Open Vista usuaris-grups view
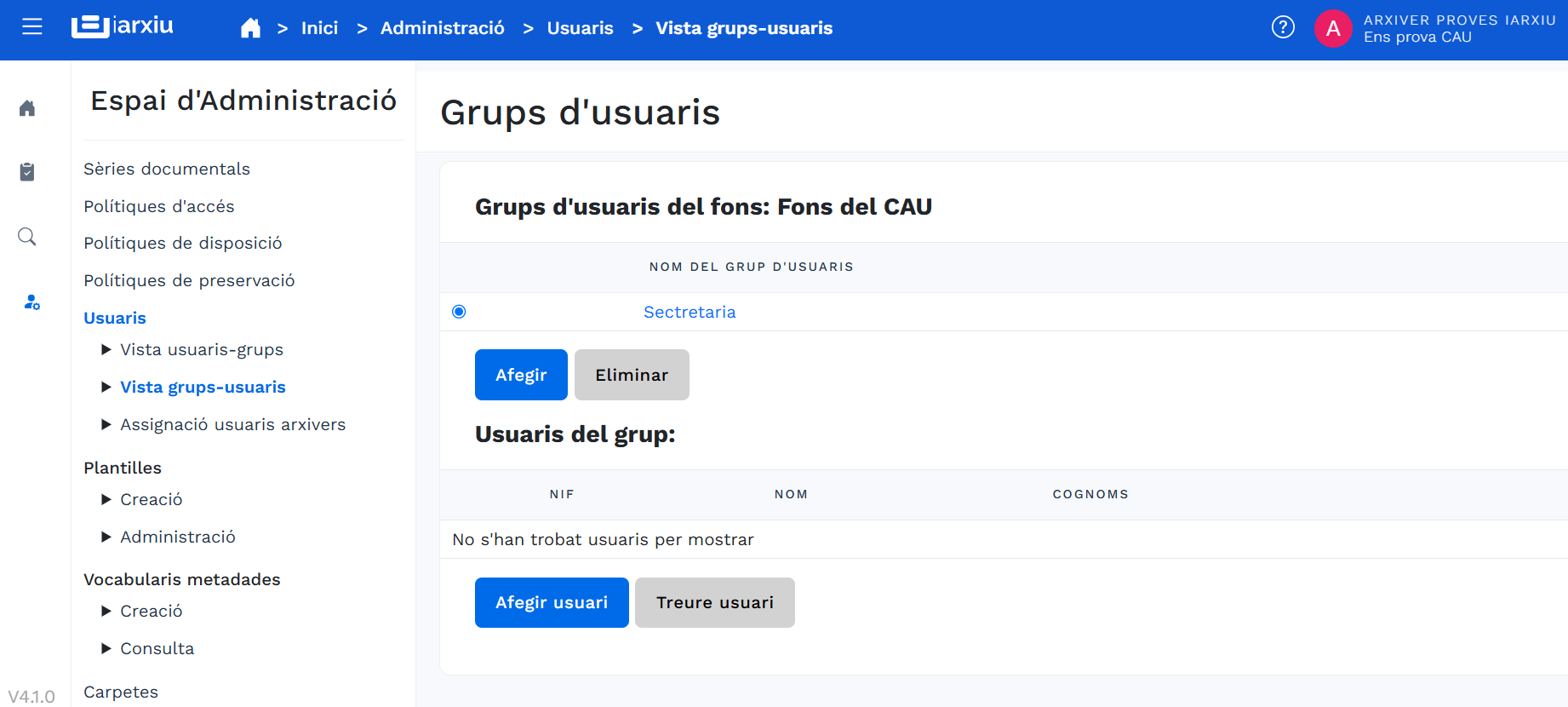1568x707 pixels. point(202,349)
